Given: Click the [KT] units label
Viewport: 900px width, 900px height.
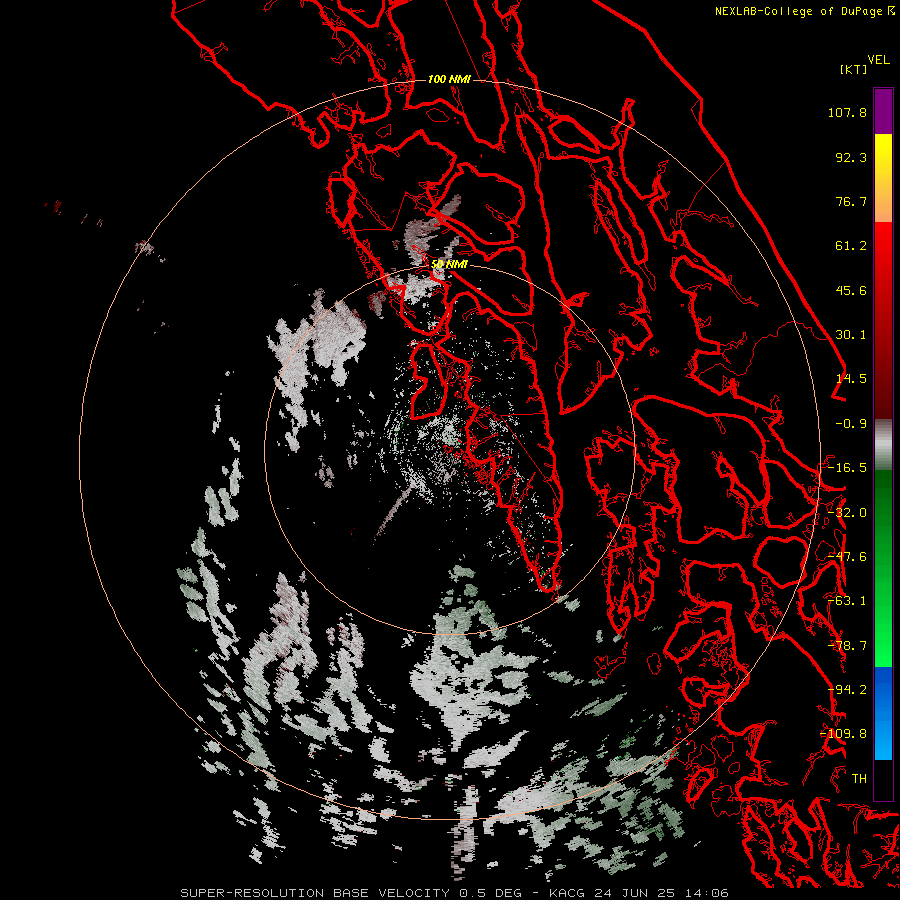Looking at the screenshot, I should 854,69.
